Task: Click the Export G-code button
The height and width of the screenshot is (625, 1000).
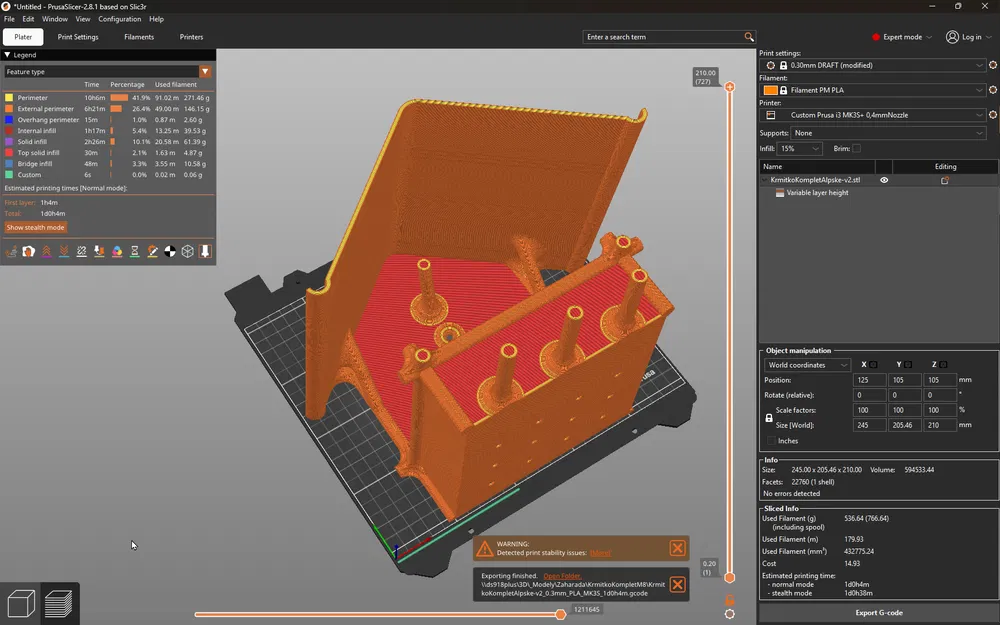Action: (x=879, y=612)
